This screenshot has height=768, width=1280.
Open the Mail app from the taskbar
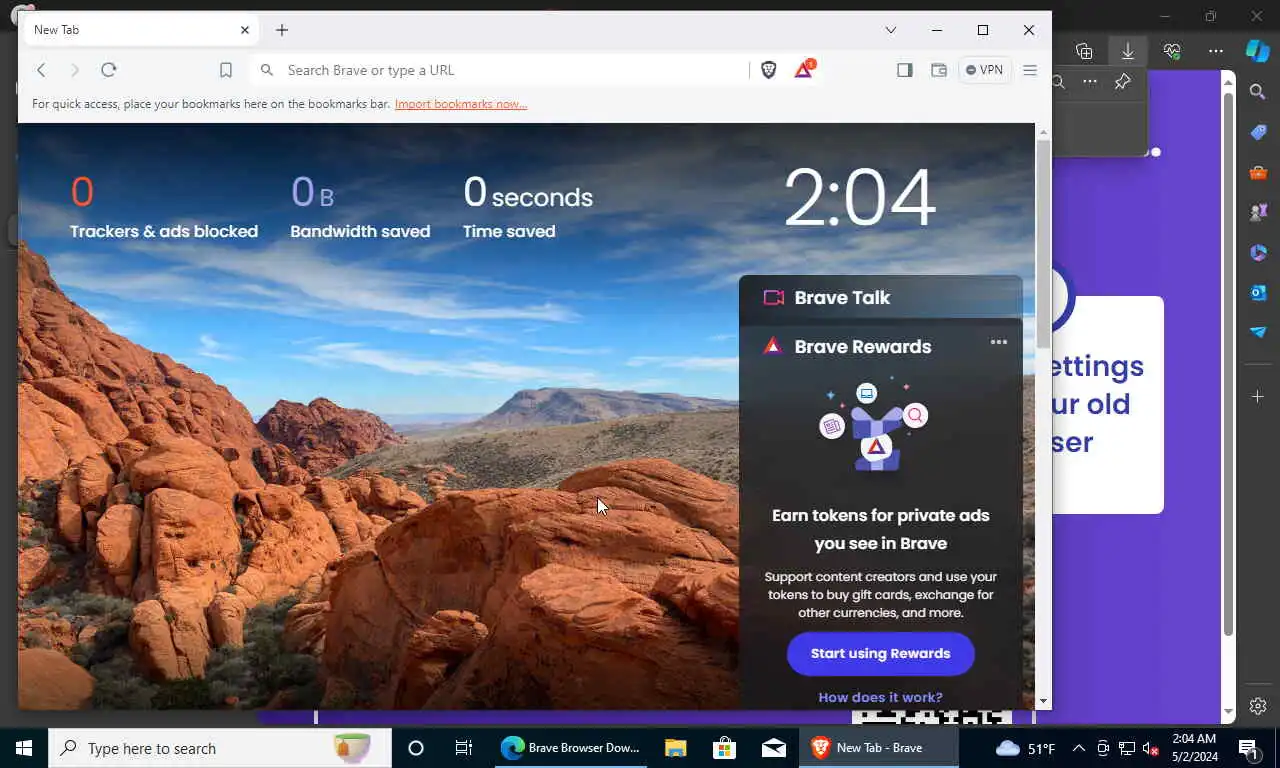(773, 748)
